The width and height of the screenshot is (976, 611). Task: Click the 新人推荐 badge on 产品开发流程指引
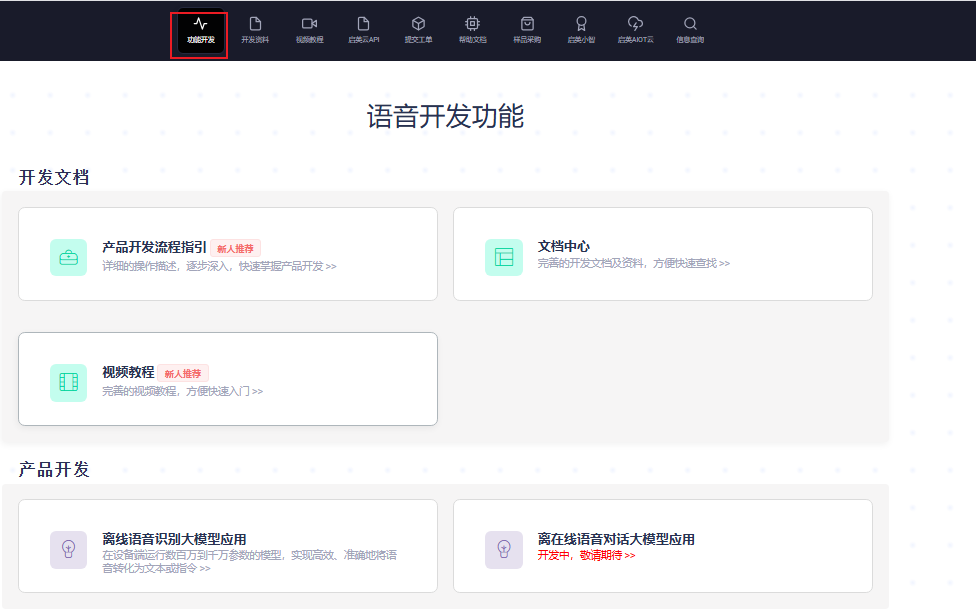[x=237, y=248]
